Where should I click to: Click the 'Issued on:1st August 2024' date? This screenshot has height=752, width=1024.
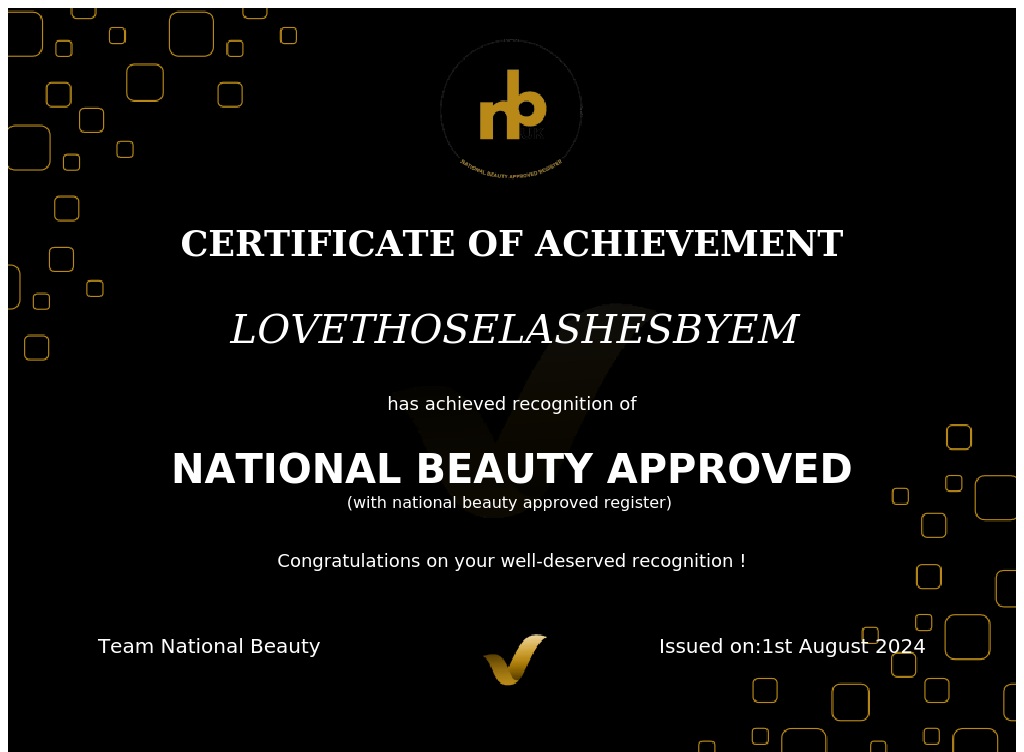(x=792, y=646)
